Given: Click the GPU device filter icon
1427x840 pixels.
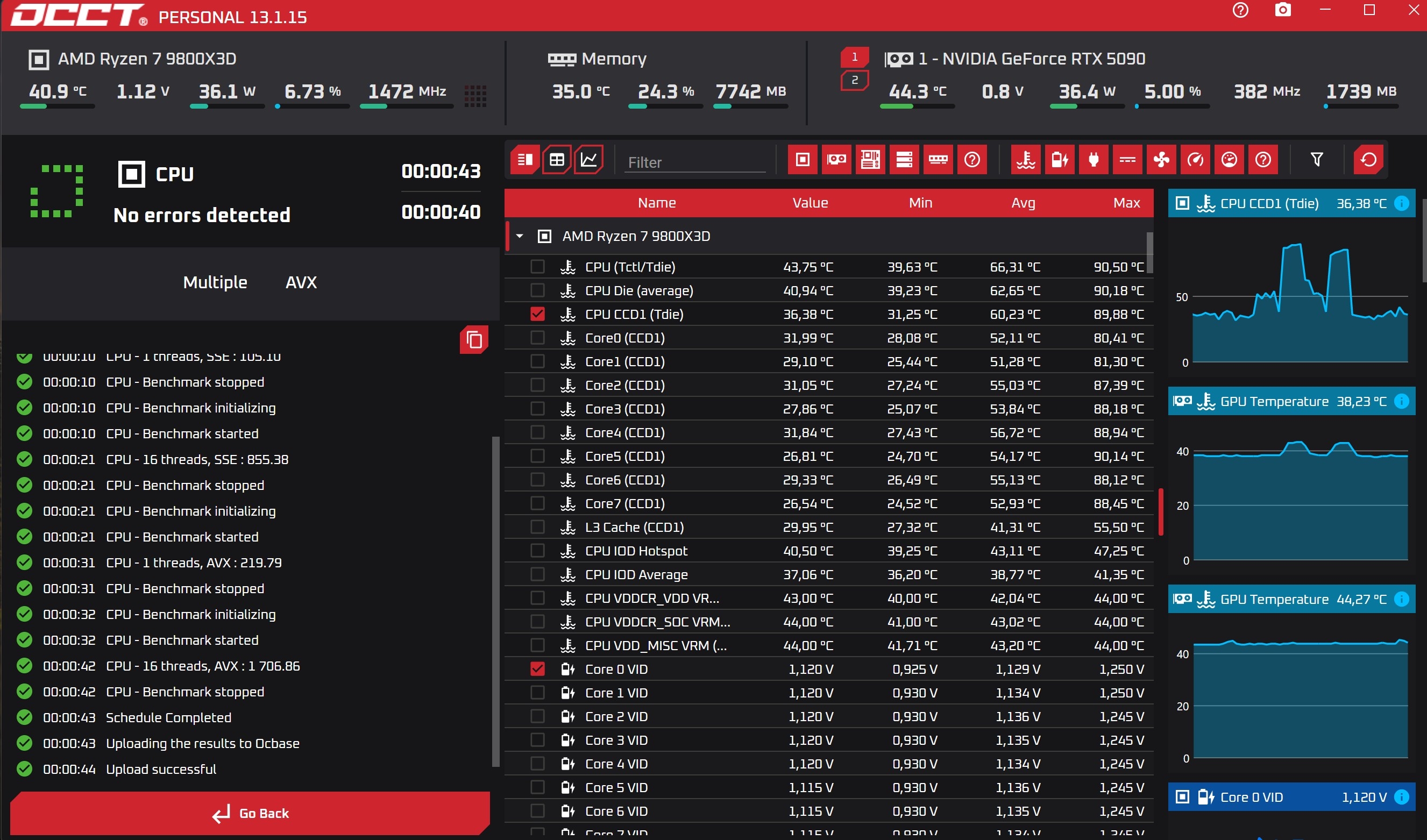Looking at the screenshot, I should pyautogui.click(x=836, y=160).
